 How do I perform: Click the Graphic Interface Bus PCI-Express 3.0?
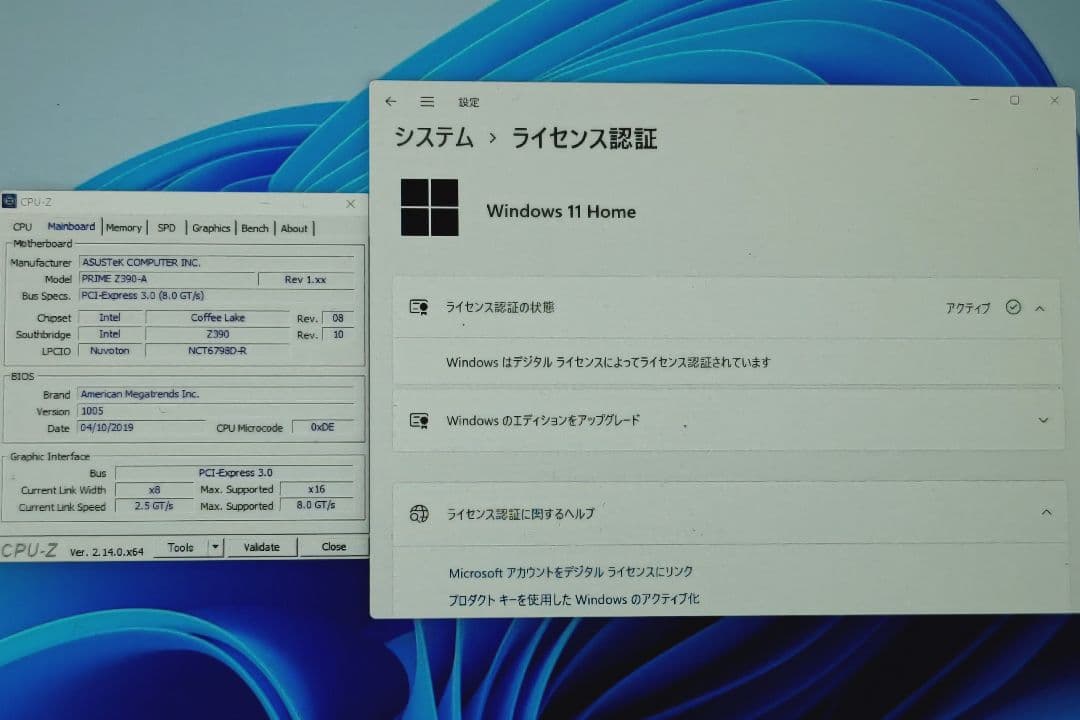[x=235, y=473]
